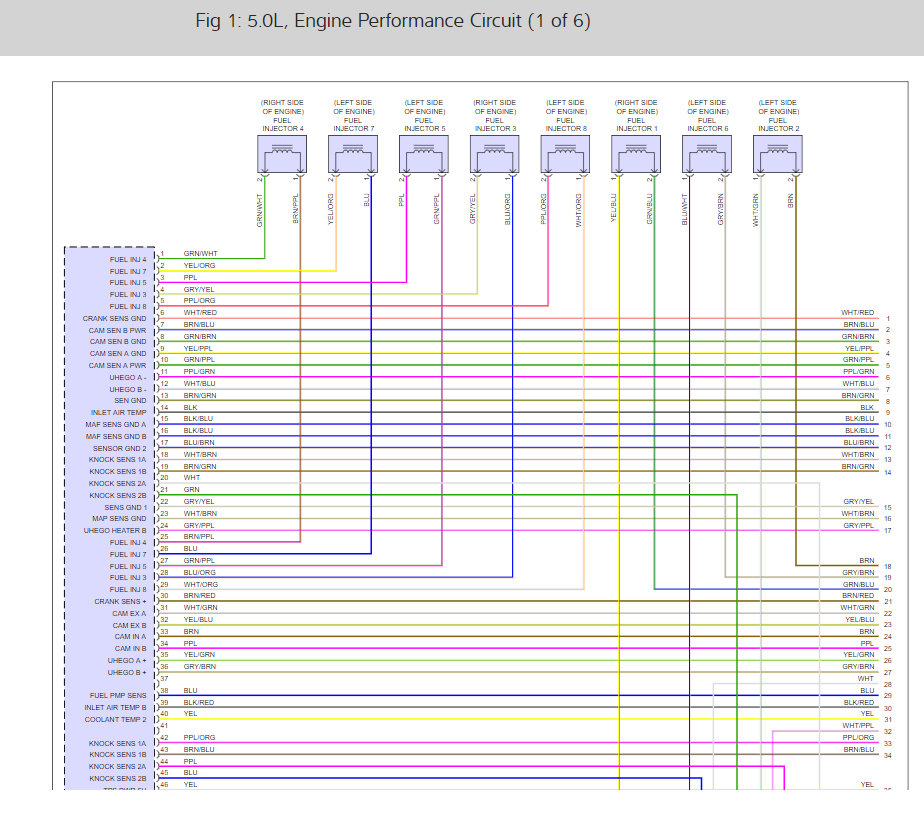Click the WHT/RED wire label at module pin 6

click(200, 312)
